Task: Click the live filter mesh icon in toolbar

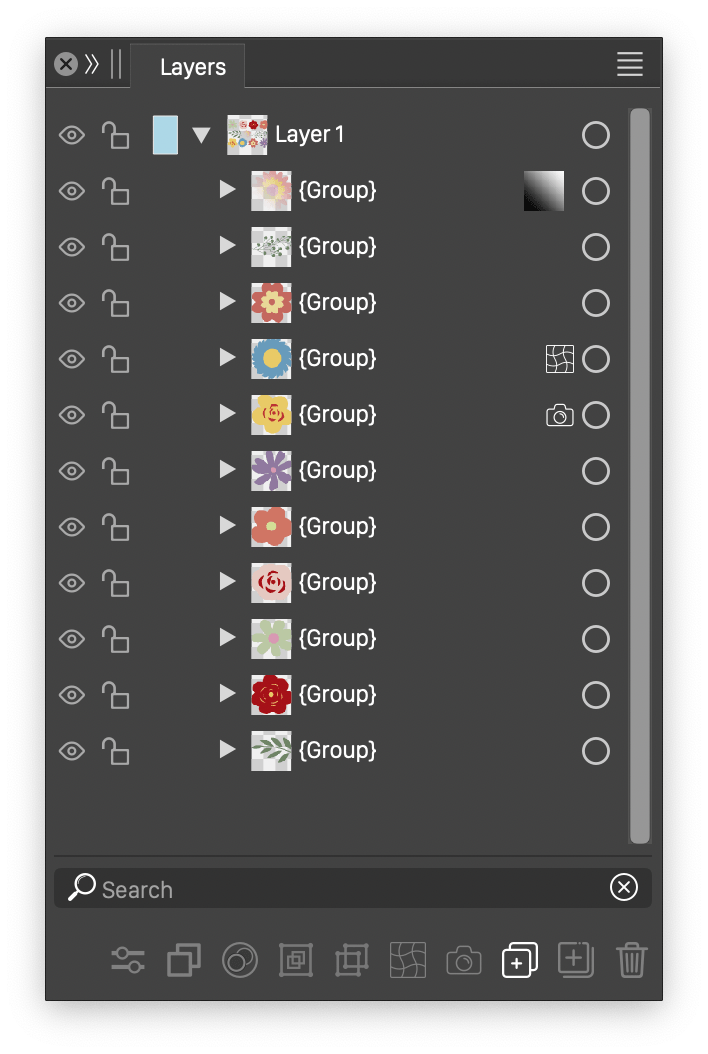Action: pos(407,960)
